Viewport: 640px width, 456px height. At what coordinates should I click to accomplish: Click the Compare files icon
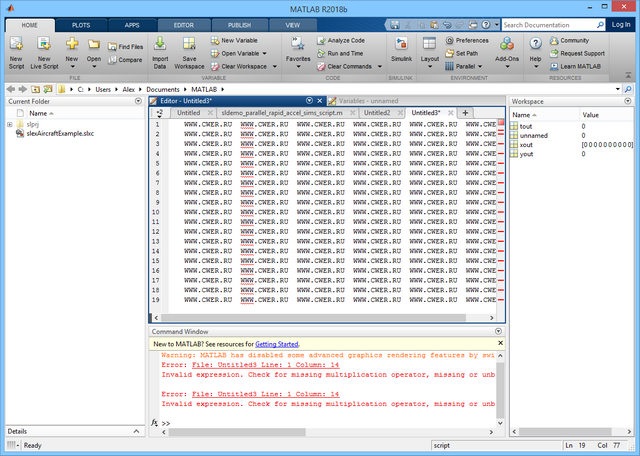pyautogui.click(x=124, y=59)
